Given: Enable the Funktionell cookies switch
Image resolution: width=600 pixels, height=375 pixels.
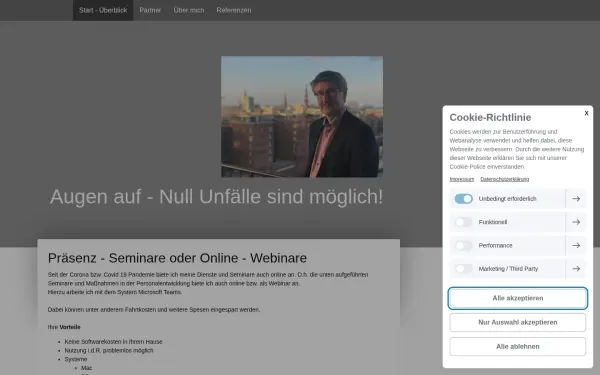Looking at the screenshot, I should 463,222.
